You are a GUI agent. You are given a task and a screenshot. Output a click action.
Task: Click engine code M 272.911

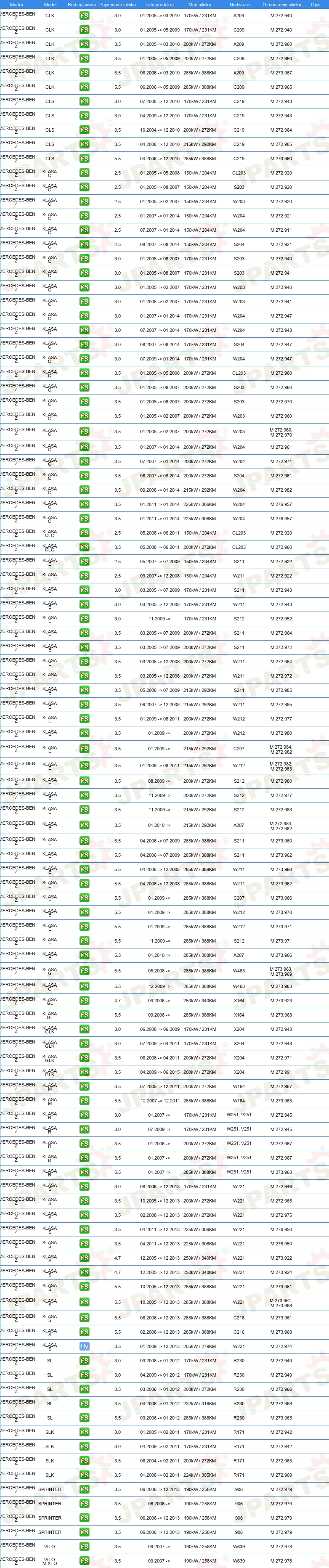(x=281, y=230)
